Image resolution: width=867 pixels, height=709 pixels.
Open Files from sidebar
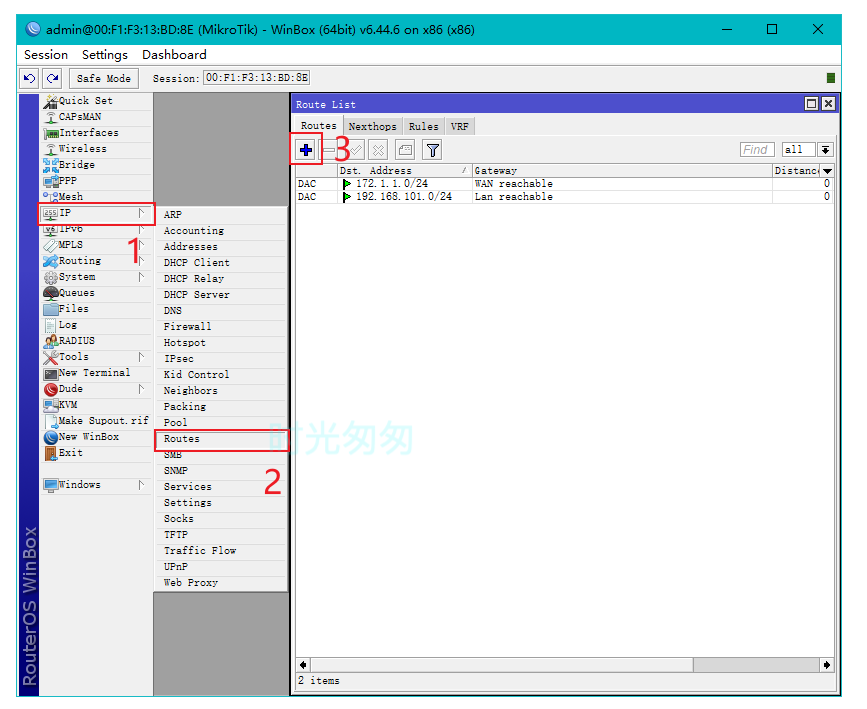[x=96, y=309]
